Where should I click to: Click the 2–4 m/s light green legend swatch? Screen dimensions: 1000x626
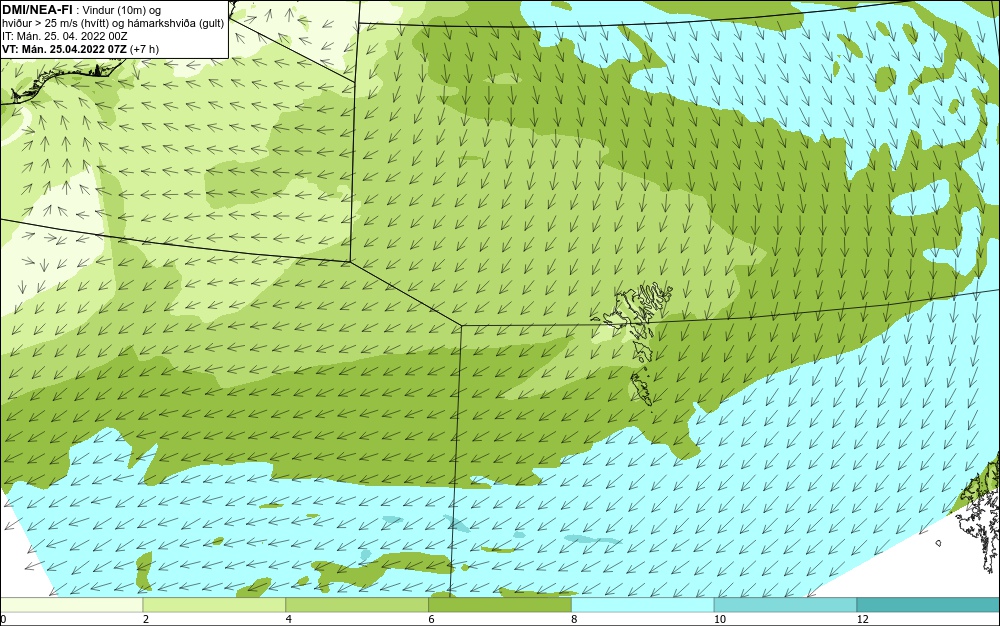tap(214, 605)
